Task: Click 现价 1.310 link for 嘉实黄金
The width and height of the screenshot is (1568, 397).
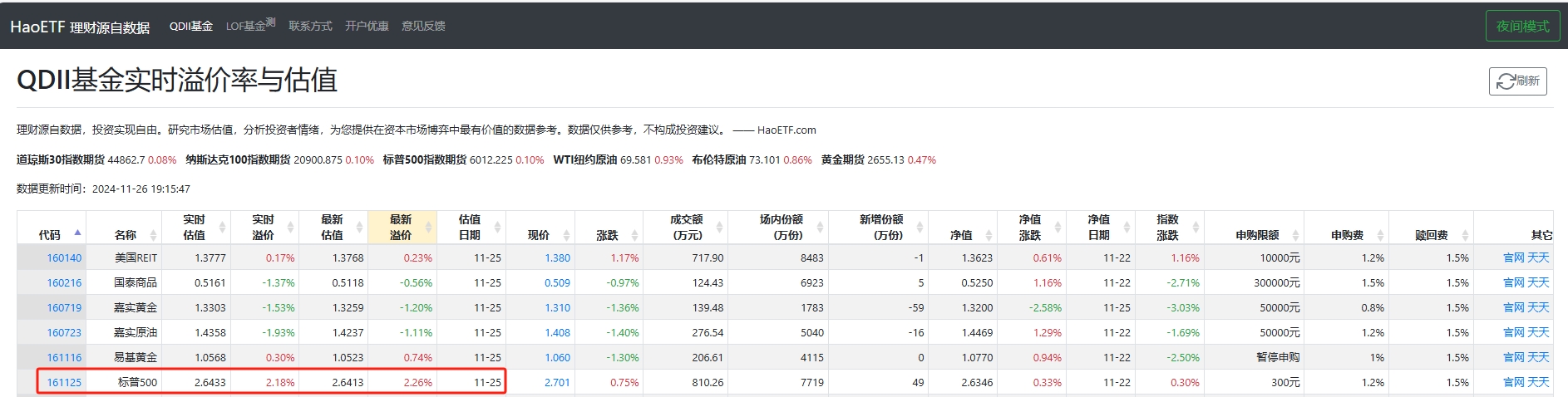Action: pyautogui.click(x=557, y=308)
